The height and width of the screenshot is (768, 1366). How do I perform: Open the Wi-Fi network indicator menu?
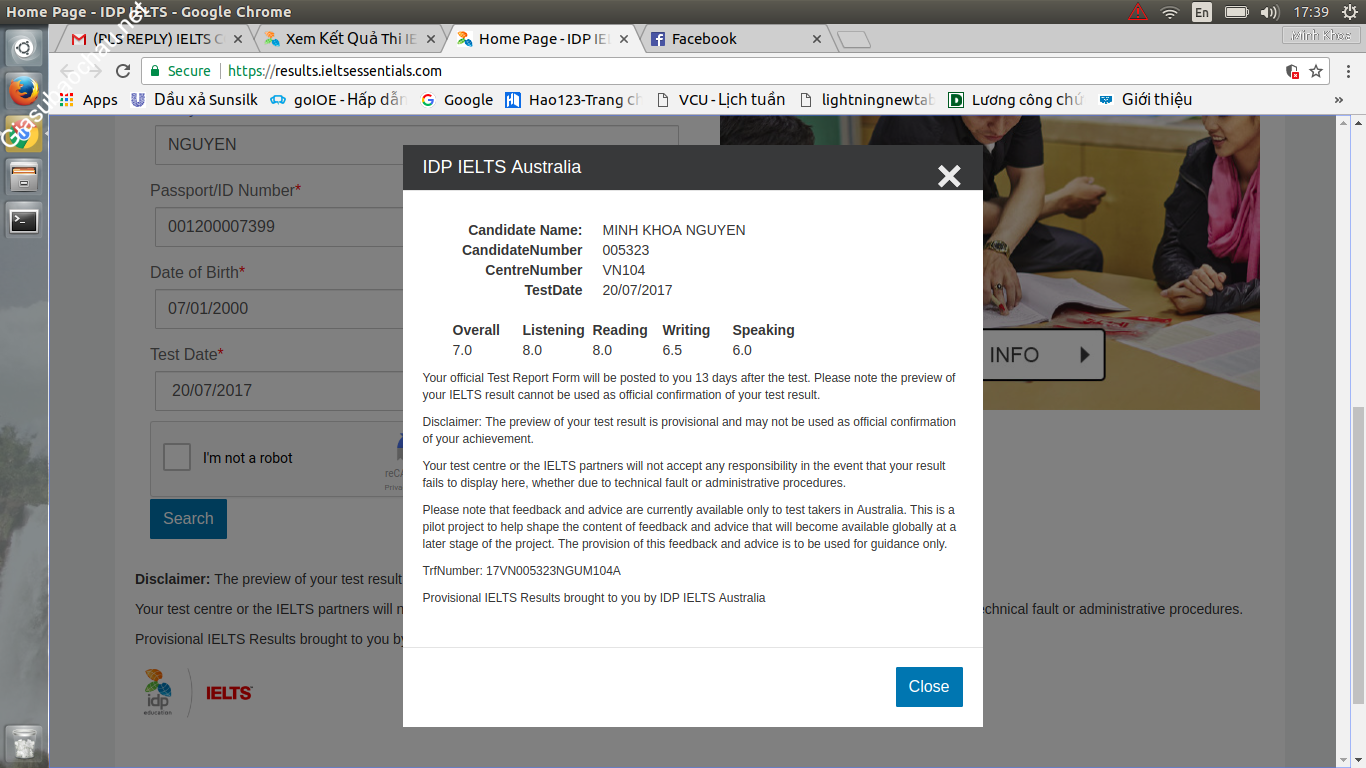tap(1169, 12)
